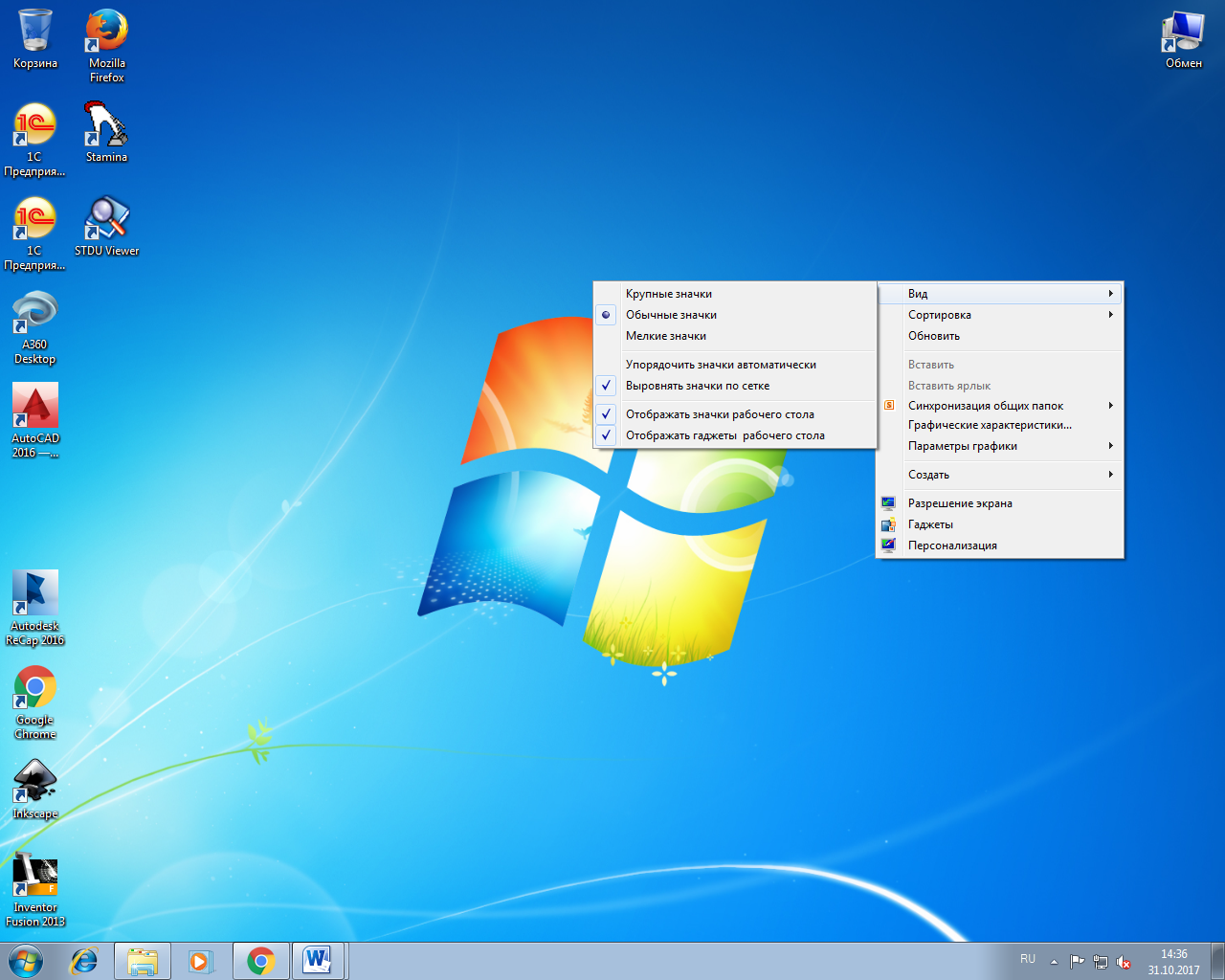Toggle Отображать гаджеты рабочего стола
Screen dimensions: 1225x980
coord(735,435)
